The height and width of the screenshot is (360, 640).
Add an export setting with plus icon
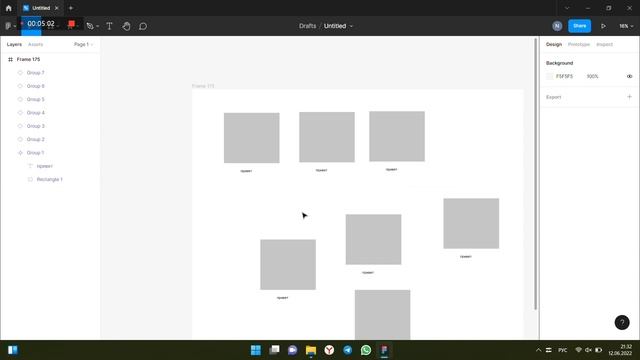pyautogui.click(x=629, y=97)
